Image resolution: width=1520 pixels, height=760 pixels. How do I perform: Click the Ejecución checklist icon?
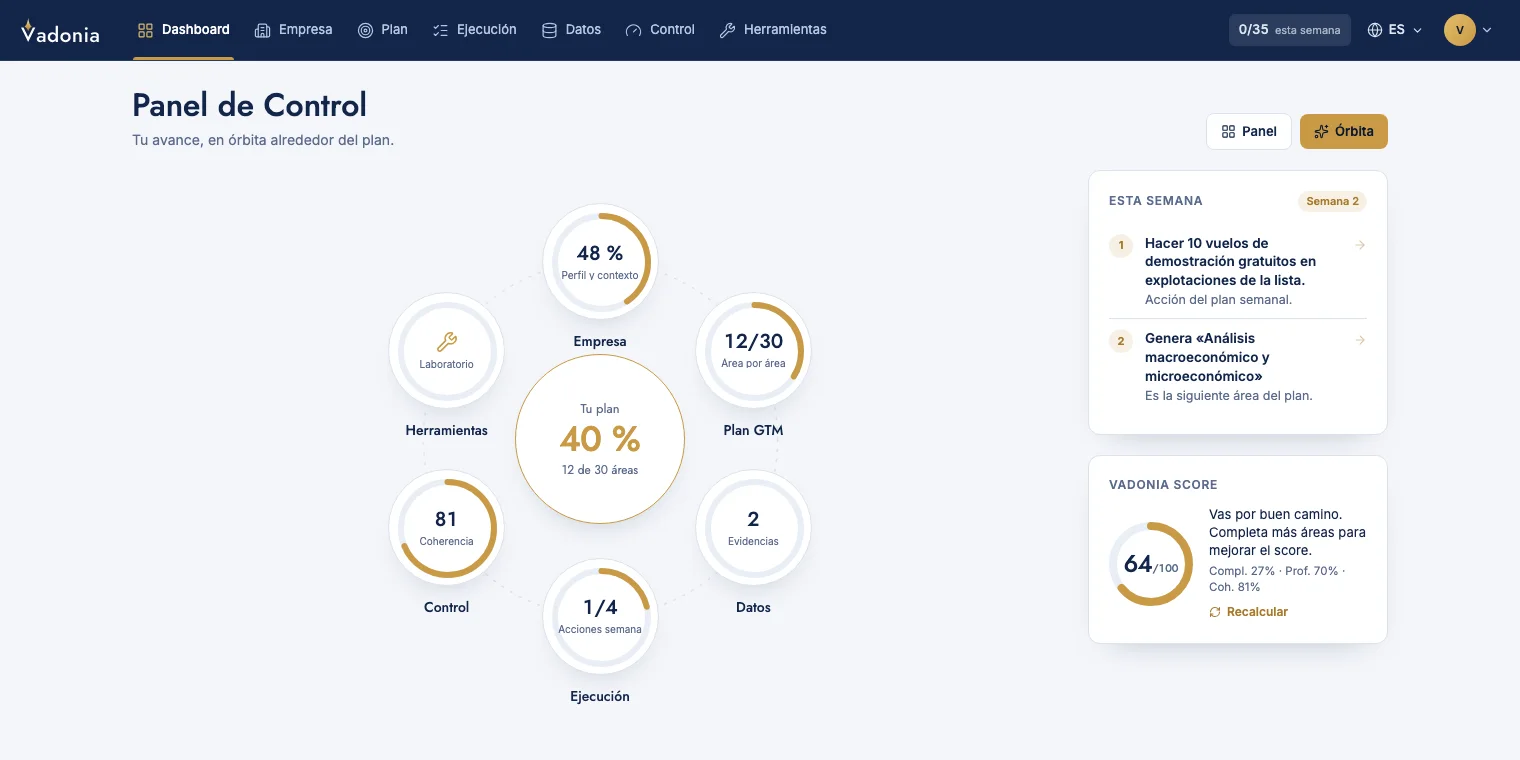click(x=440, y=30)
